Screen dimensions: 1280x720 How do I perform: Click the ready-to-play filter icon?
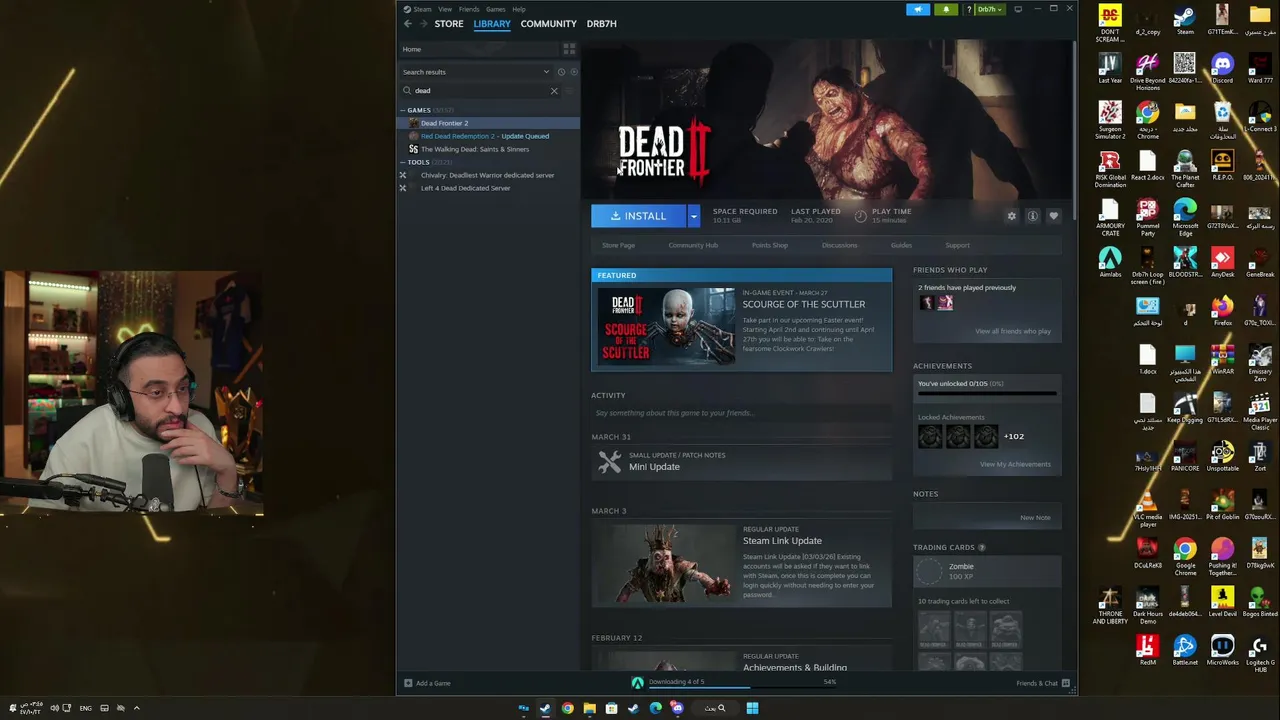point(573,72)
